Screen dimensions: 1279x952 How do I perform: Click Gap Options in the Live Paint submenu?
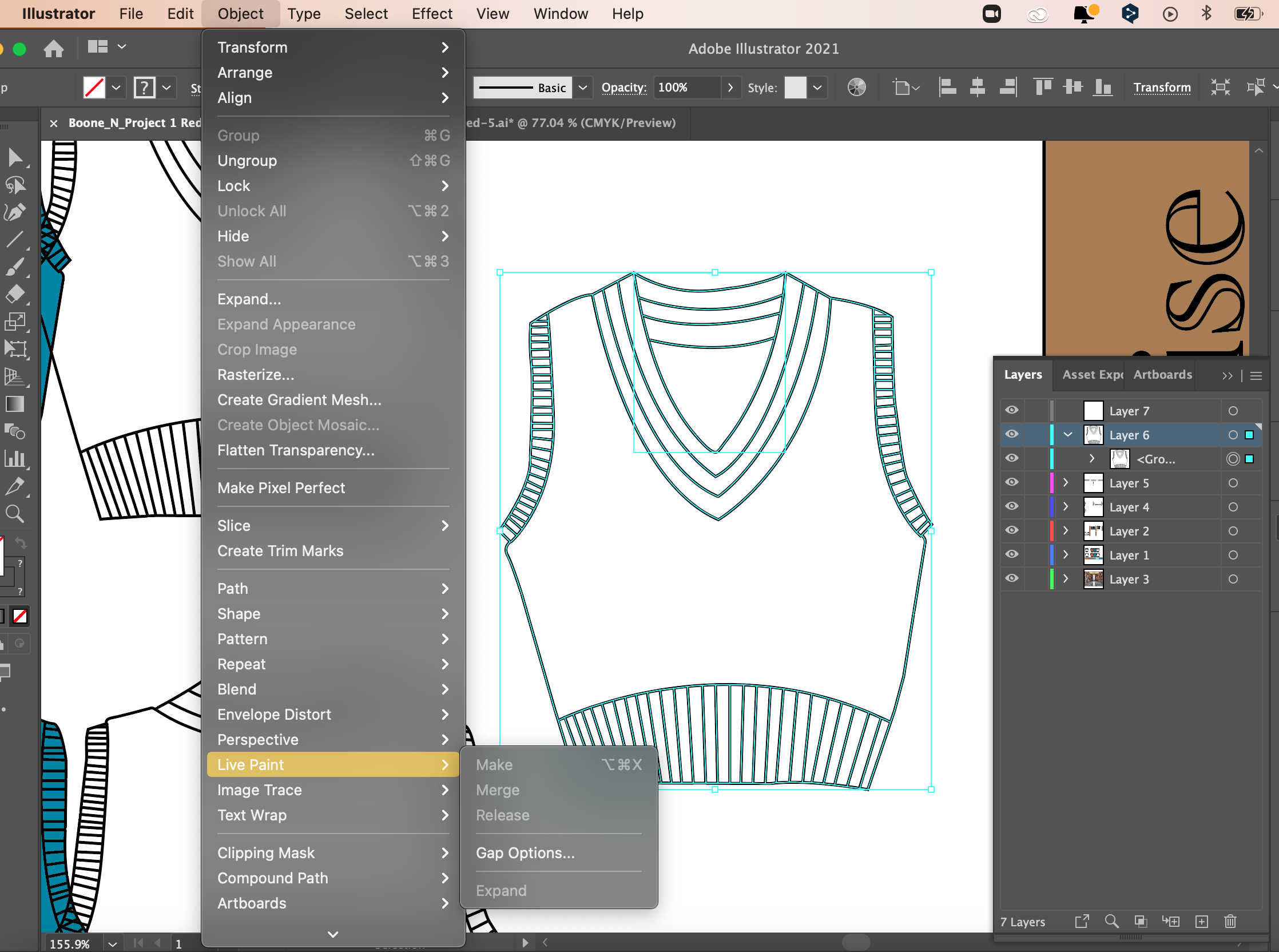(525, 852)
